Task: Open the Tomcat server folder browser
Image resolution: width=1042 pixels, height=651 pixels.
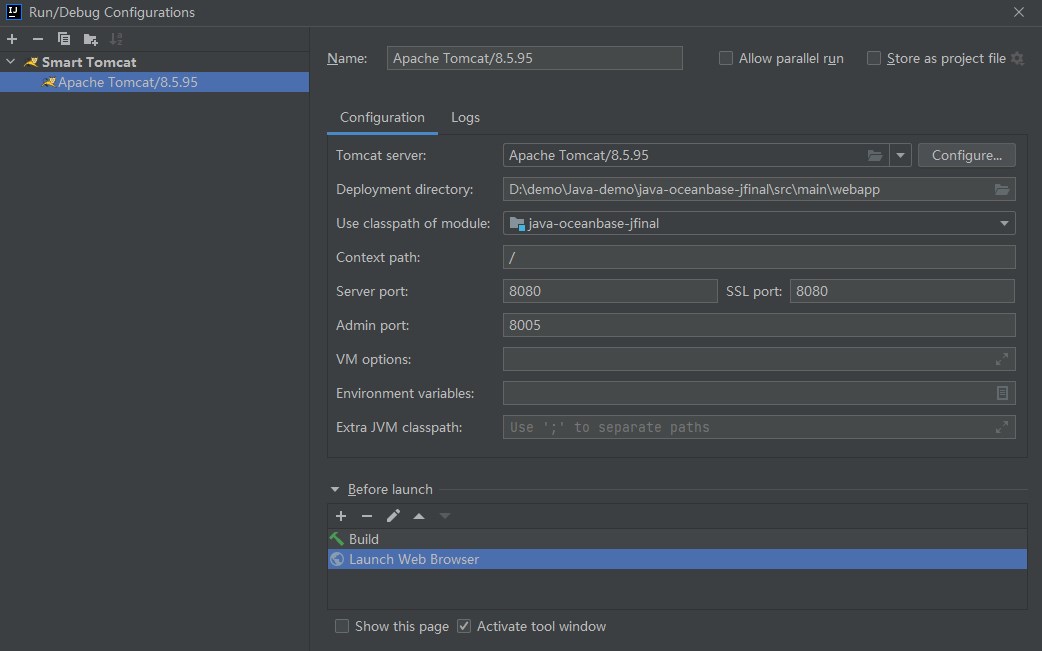Action: 875,155
